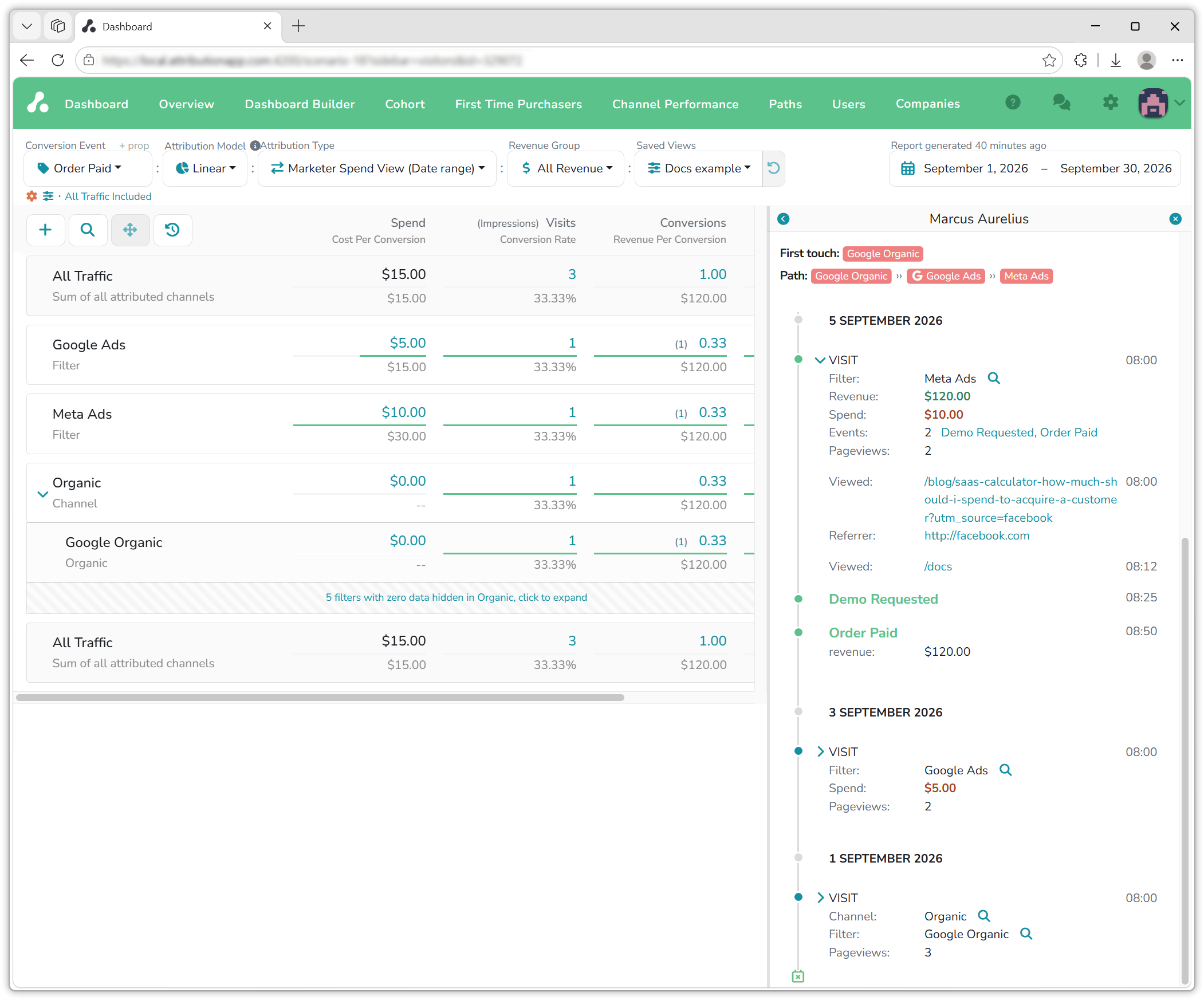Click the app logo in green navbar
The height and width of the screenshot is (1000, 1204).
click(38, 103)
